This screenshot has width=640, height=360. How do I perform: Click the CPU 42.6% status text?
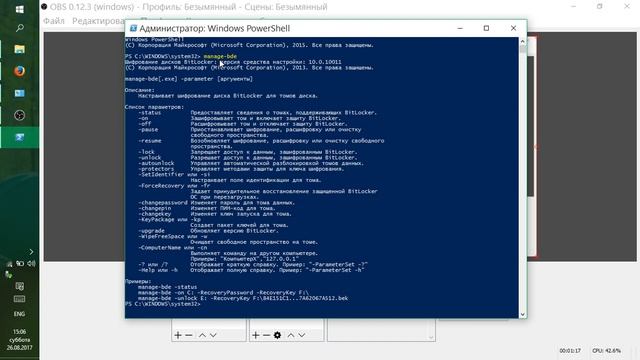pyautogui.click(x=607, y=351)
